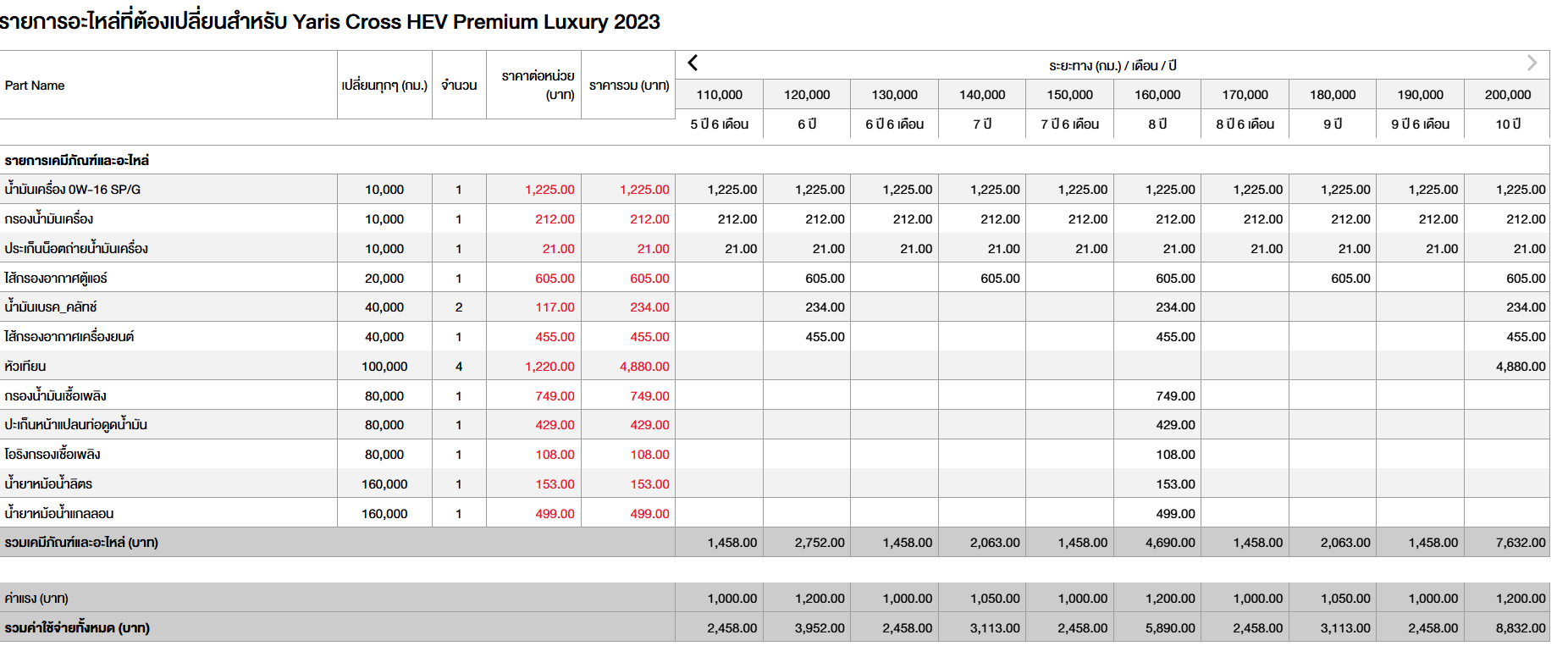Click the 3,952.00 grand total value
The image size is (1568, 657).
pos(820,628)
